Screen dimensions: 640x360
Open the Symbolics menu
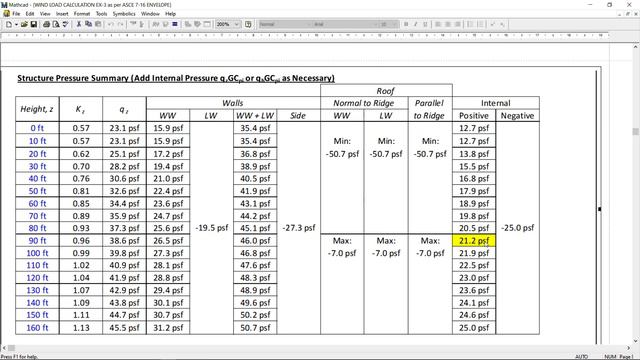(124, 13)
